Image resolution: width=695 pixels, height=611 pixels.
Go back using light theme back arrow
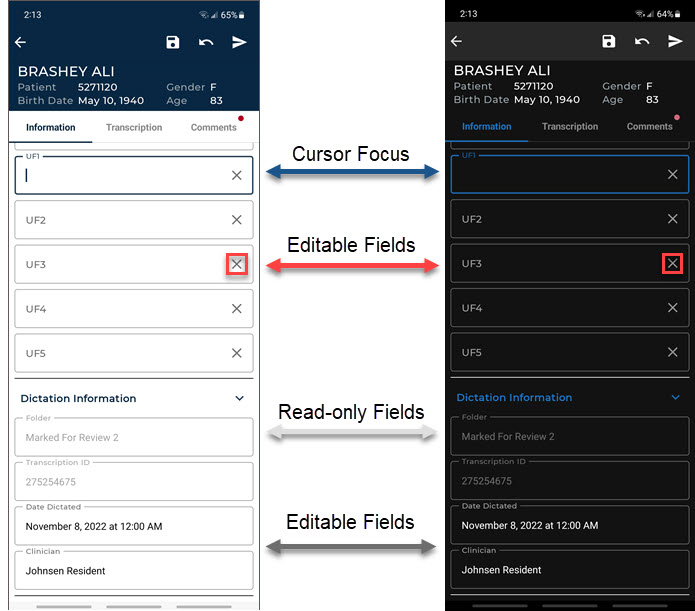20,42
